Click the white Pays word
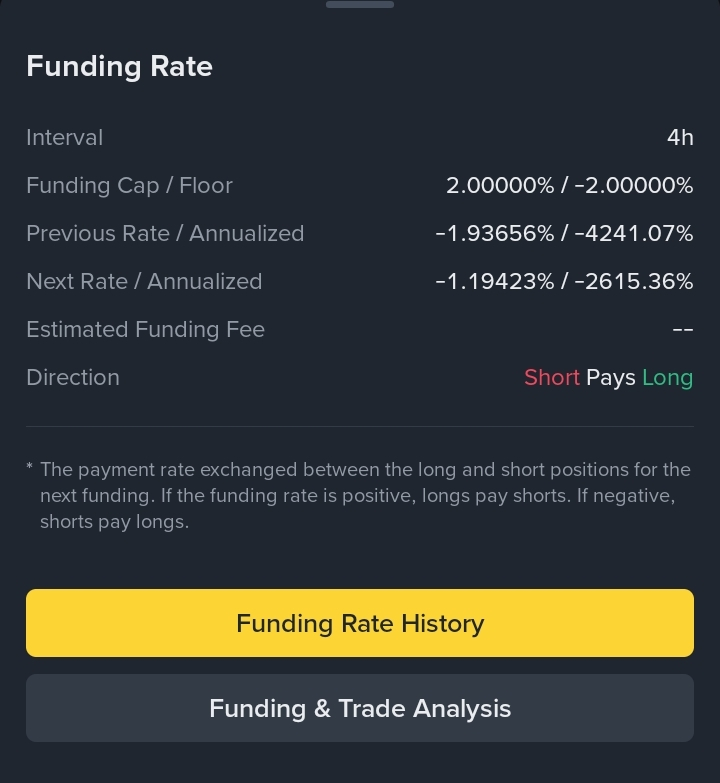This screenshot has height=783, width=720. tap(611, 378)
